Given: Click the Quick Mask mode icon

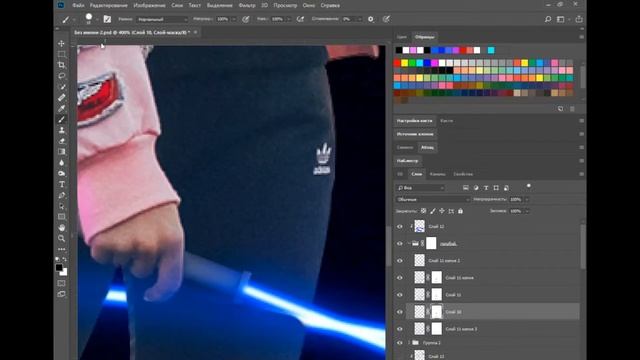Looking at the screenshot, I should tap(62, 283).
